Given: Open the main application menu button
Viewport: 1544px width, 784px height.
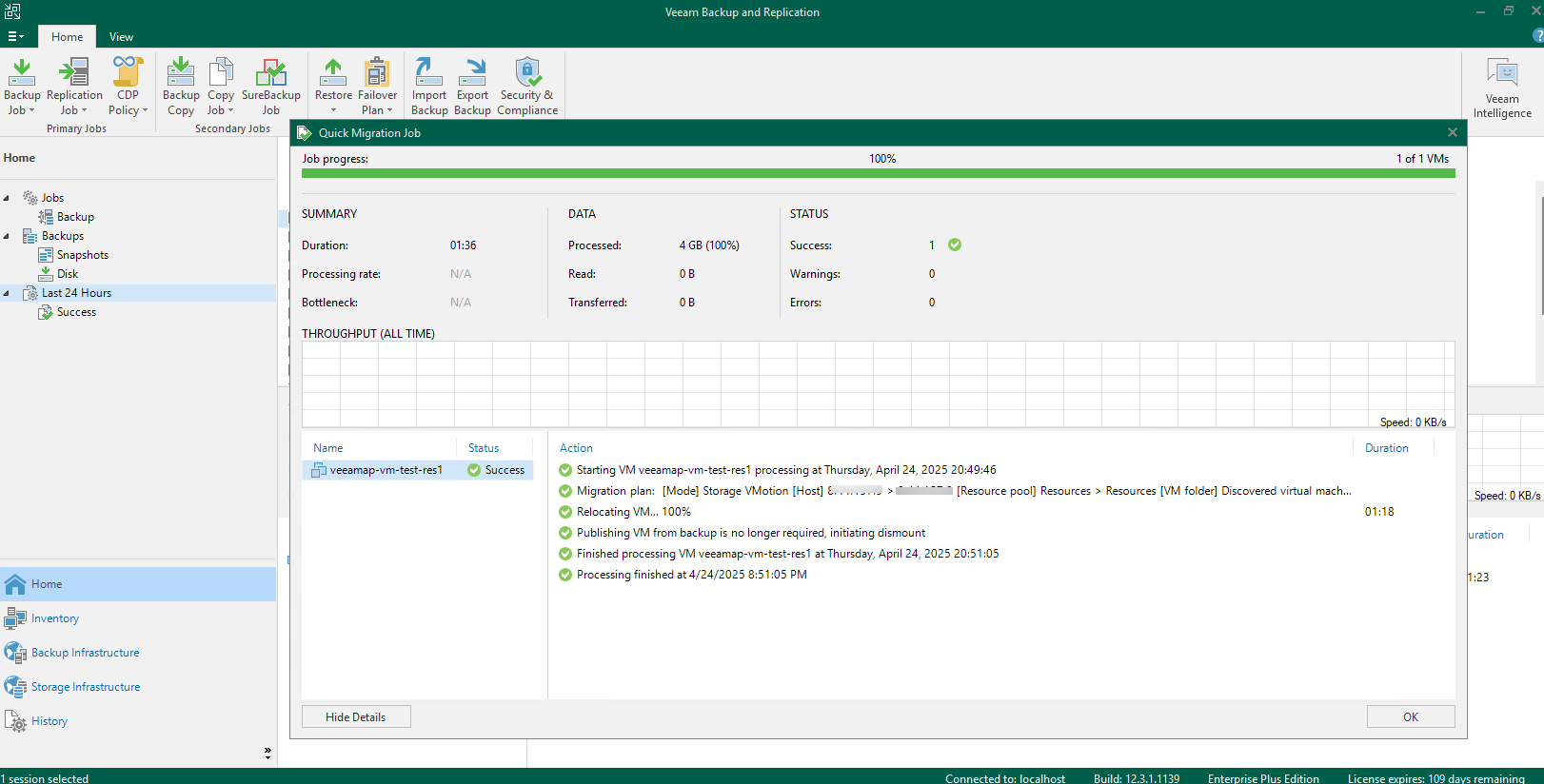Looking at the screenshot, I should [15, 37].
